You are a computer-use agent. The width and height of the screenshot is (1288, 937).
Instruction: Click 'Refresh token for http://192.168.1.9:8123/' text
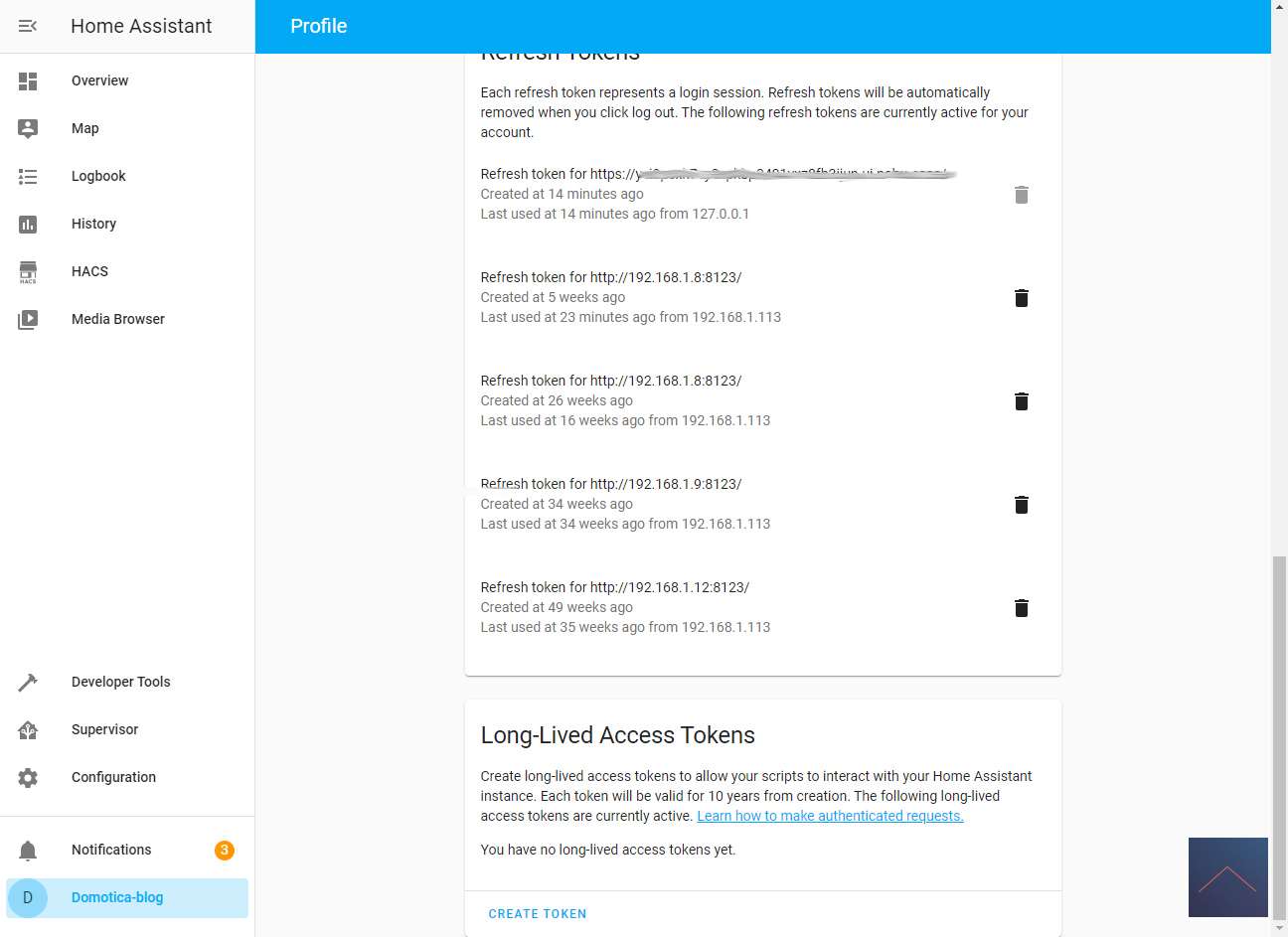click(611, 484)
